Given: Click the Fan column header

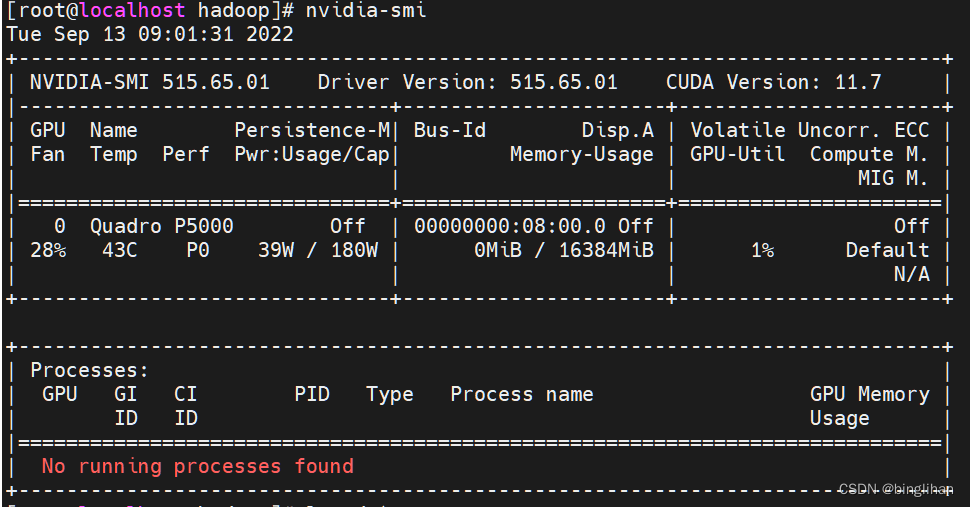Looking at the screenshot, I should (48, 155).
